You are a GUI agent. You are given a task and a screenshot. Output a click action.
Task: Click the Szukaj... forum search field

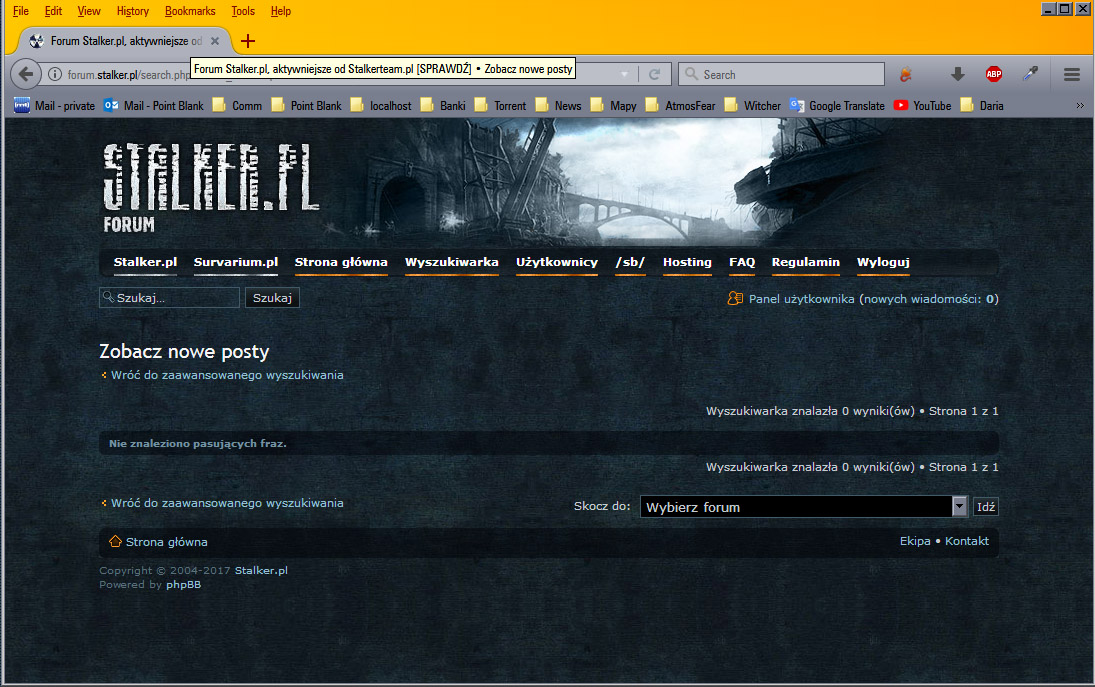click(169, 298)
